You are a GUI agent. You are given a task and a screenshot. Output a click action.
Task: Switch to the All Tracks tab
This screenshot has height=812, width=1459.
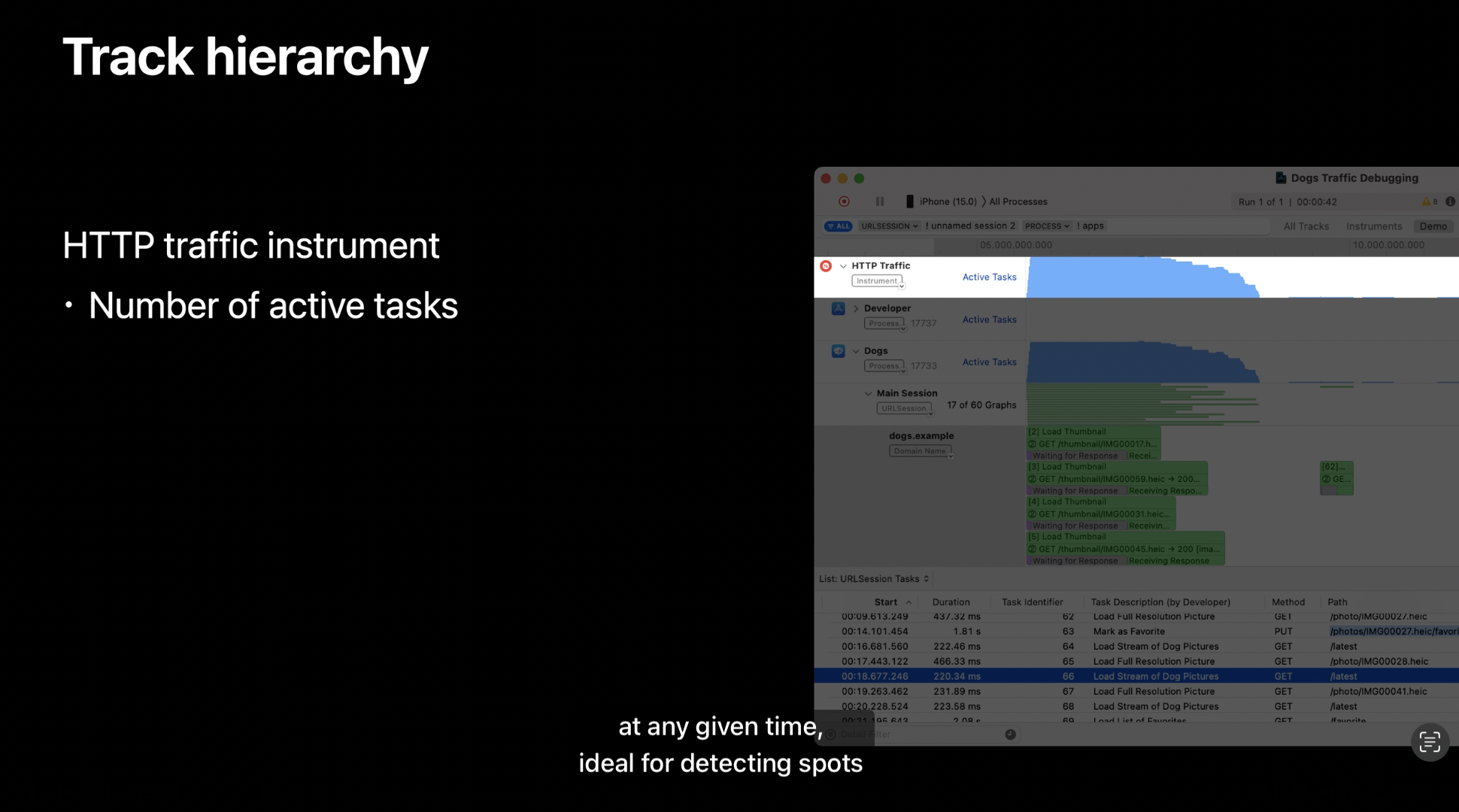[1306, 226]
